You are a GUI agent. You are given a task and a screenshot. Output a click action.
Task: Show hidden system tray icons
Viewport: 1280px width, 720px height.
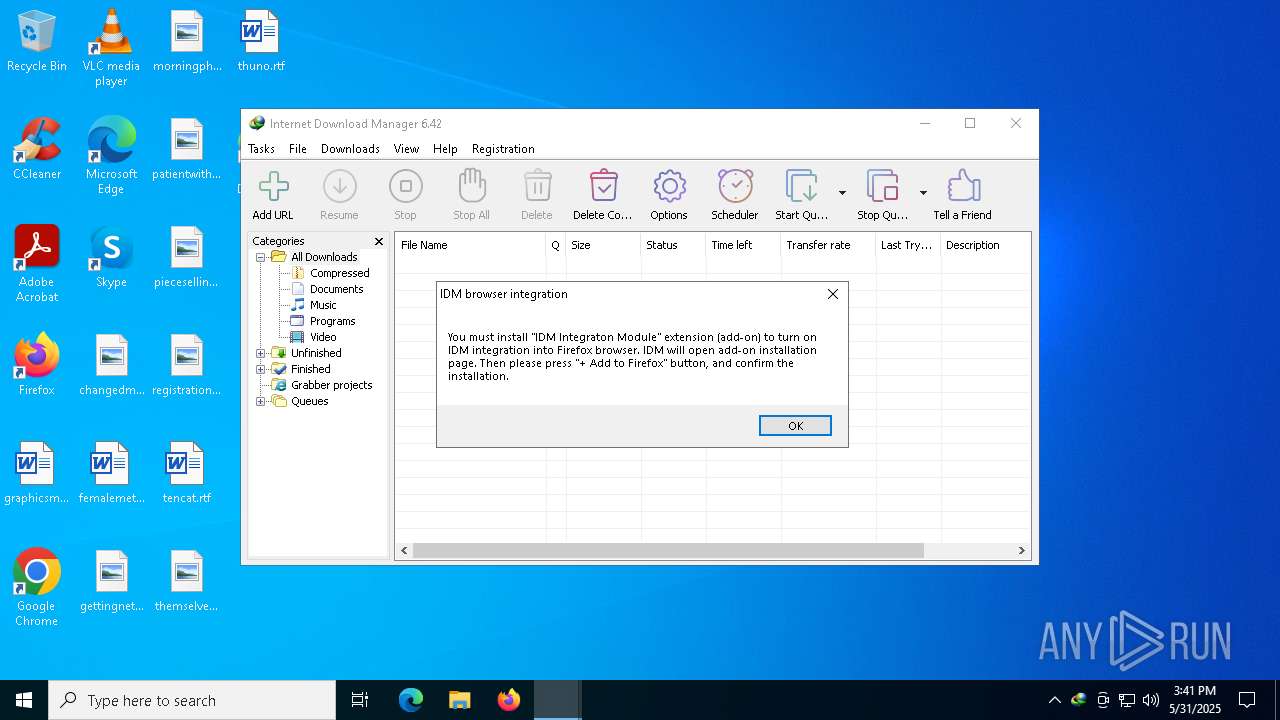[x=1054, y=700]
